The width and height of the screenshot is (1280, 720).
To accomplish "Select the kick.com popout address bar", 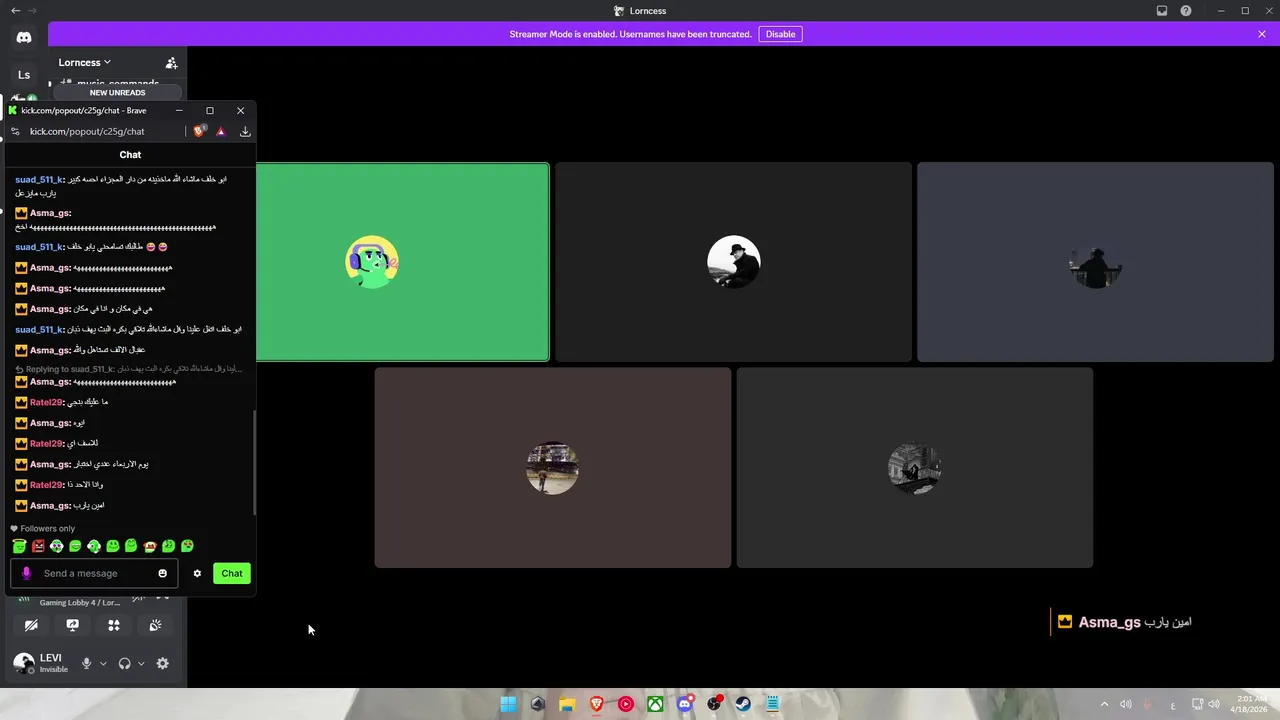I will click(x=87, y=131).
